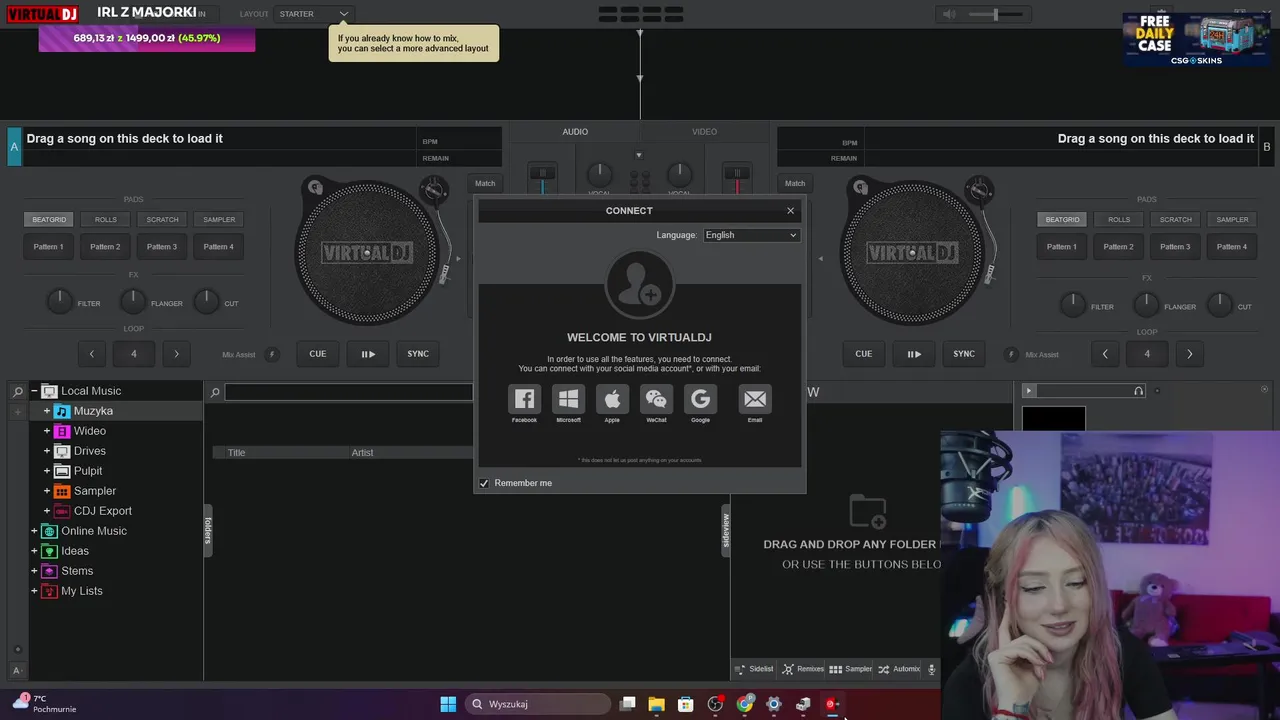The image size is (1280, 720).
Task: Click the Wideo folder icon
Action: point(62,431)
